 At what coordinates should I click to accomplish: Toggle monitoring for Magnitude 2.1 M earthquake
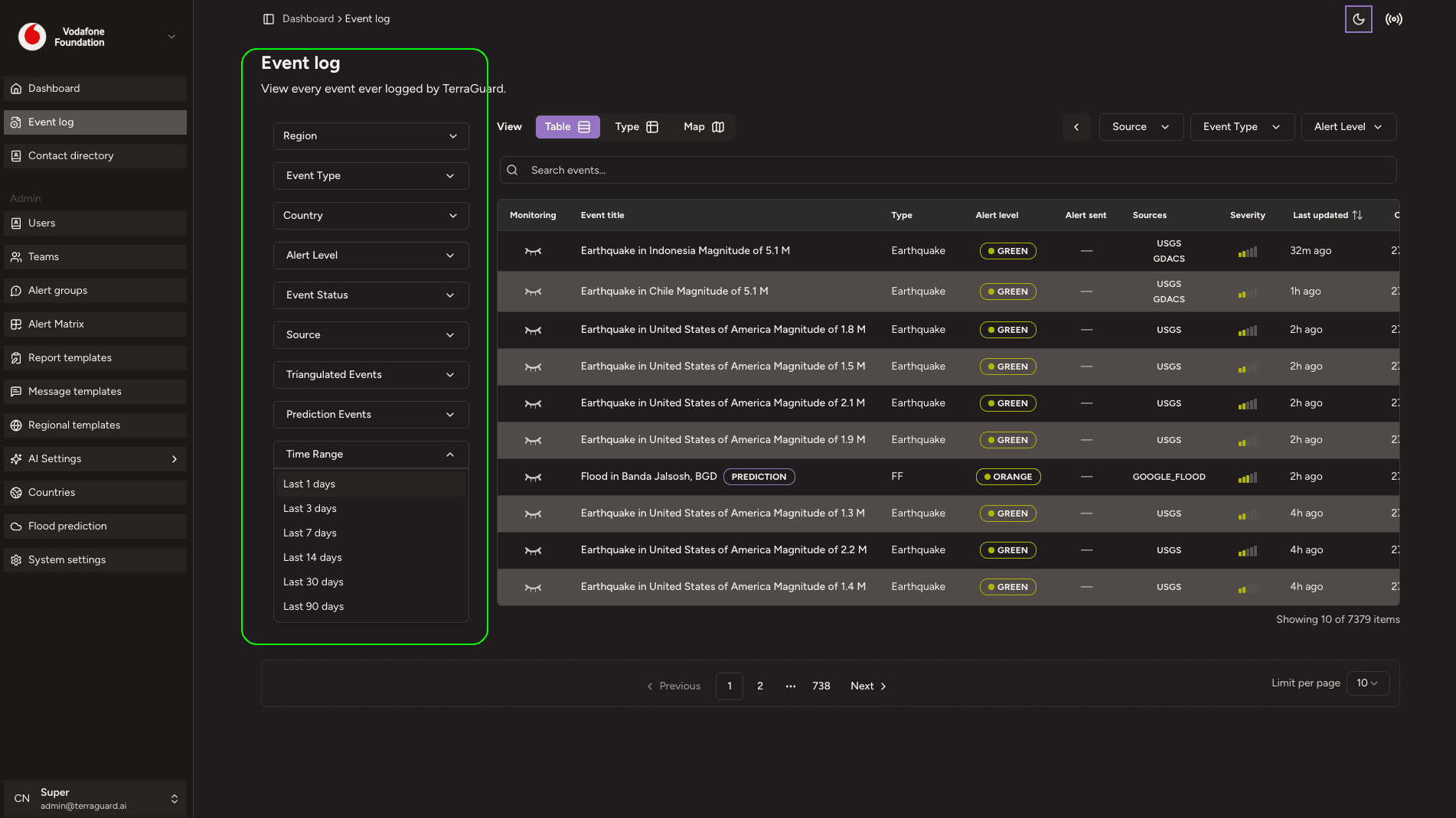click(x=533, y=403)
